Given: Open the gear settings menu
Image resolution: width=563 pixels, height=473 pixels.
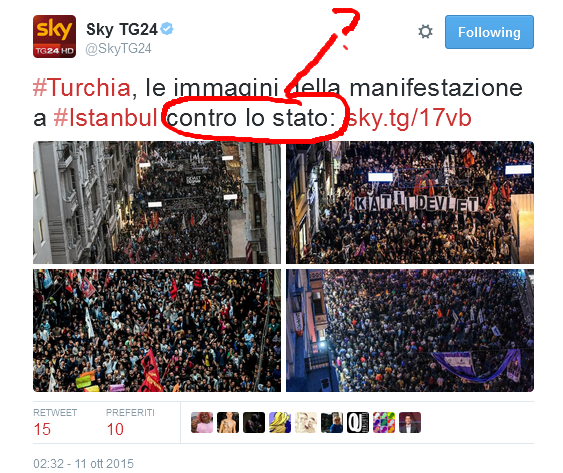Looking at the screenshot, I should (425, 32).
